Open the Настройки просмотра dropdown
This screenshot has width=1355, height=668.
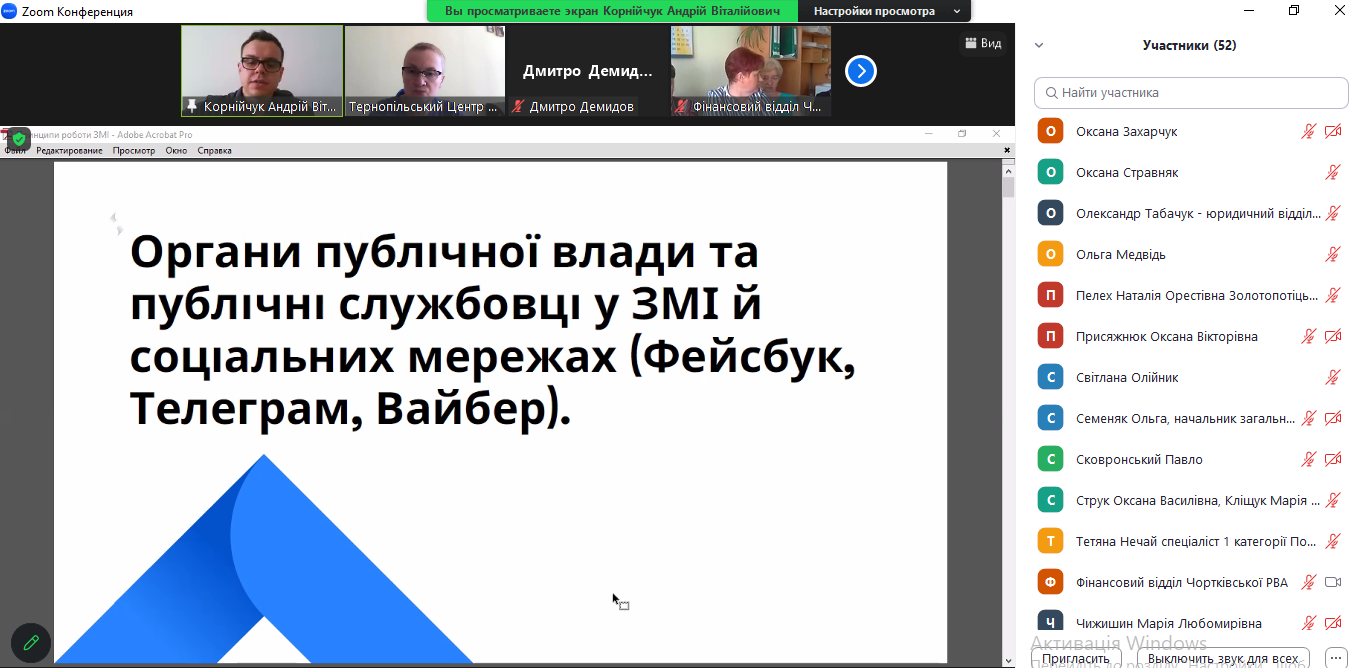(887, 11)
